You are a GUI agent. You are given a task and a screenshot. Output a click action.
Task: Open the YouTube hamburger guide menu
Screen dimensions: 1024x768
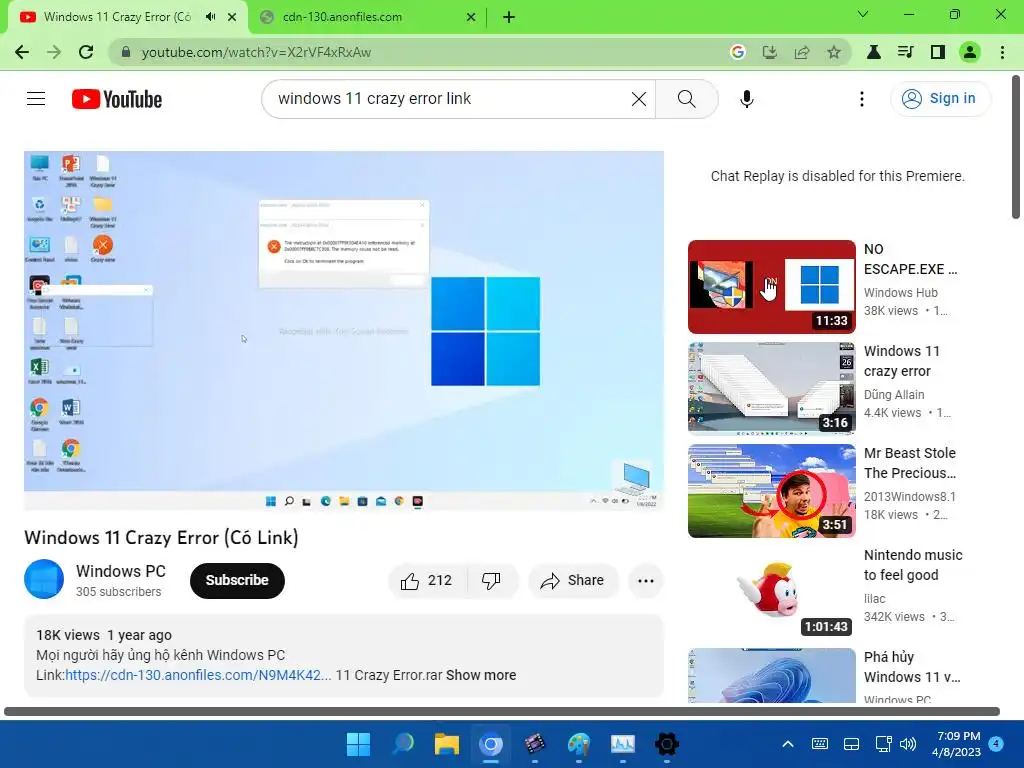36,99
